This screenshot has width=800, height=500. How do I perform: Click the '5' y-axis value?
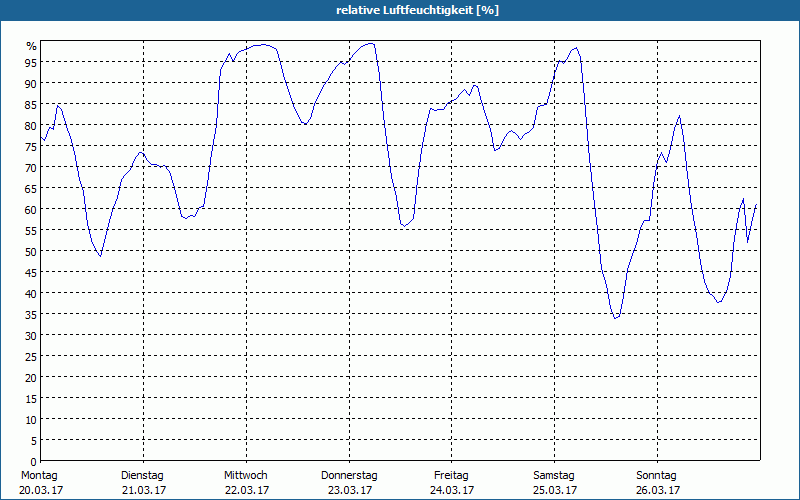(34, 441)
